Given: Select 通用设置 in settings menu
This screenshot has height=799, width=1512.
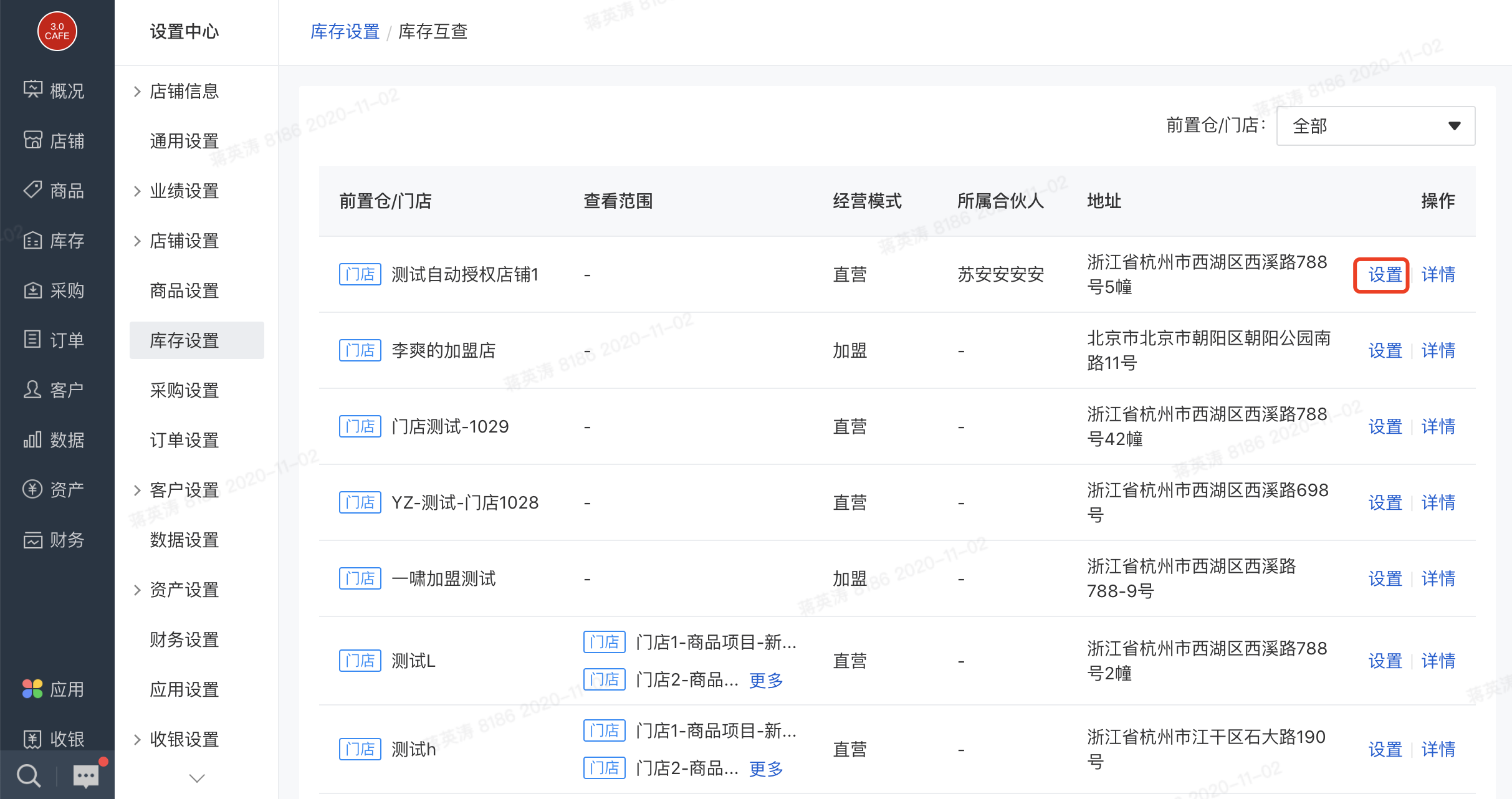Looking at the screenshot, I should (184, 141).
